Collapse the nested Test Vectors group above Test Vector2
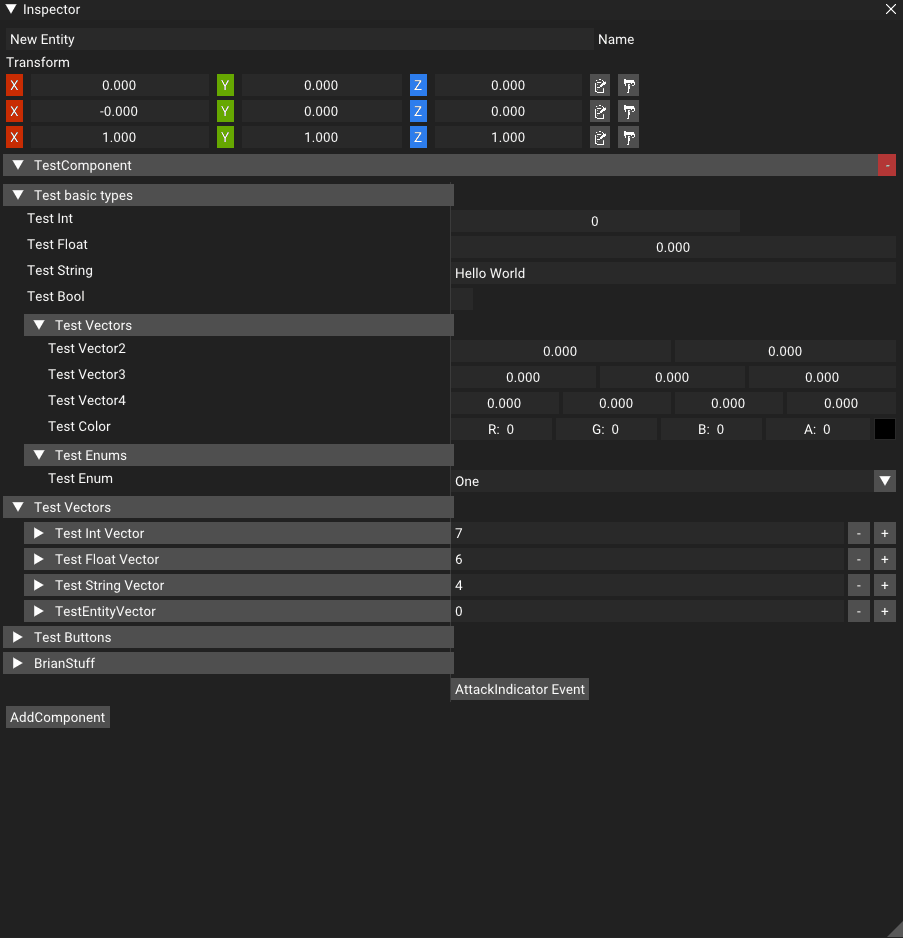This screenshot has height=938, width=903. pyautogui.click(x=239, y=325)
